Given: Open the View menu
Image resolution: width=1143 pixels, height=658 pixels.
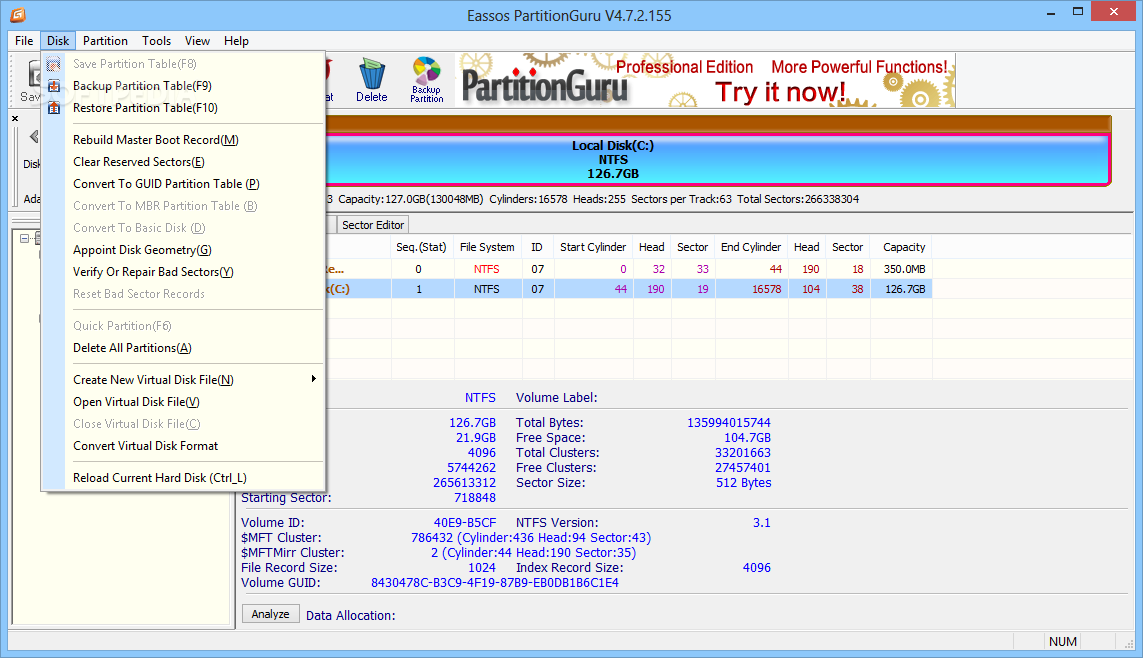Looking at the screenshot, I should 197,41.
